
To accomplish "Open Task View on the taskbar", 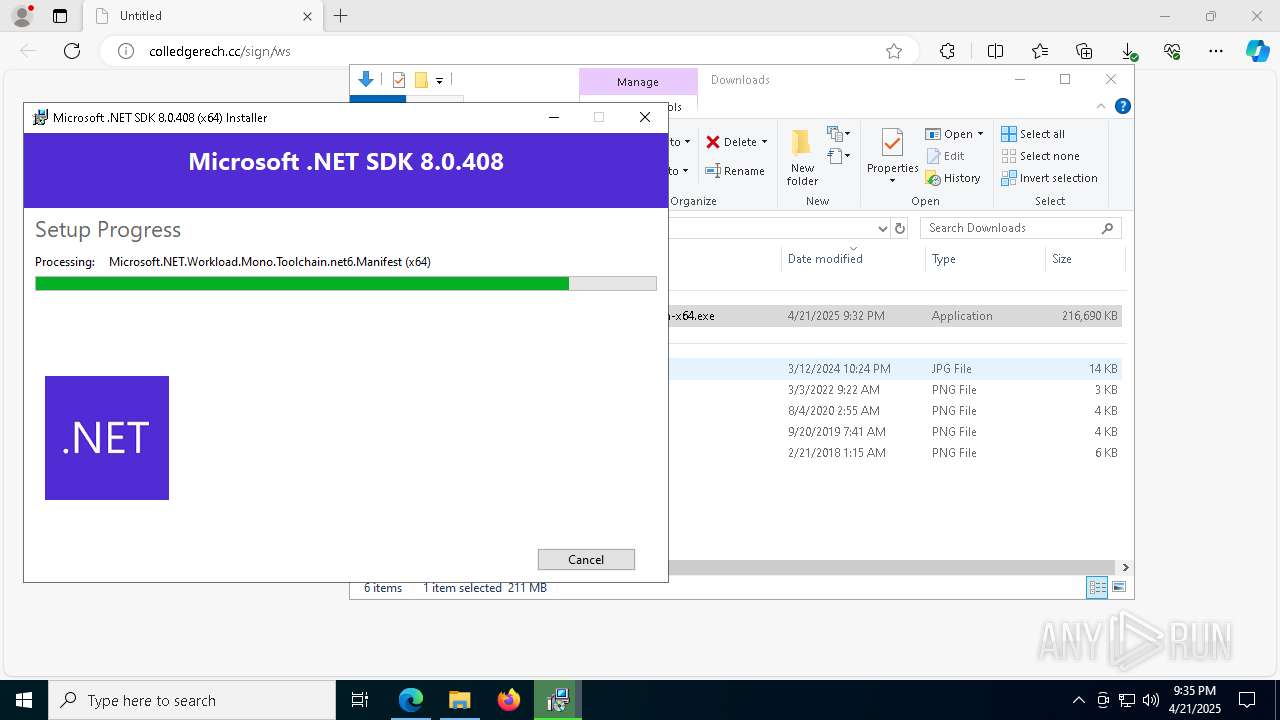I will [361, 700].
